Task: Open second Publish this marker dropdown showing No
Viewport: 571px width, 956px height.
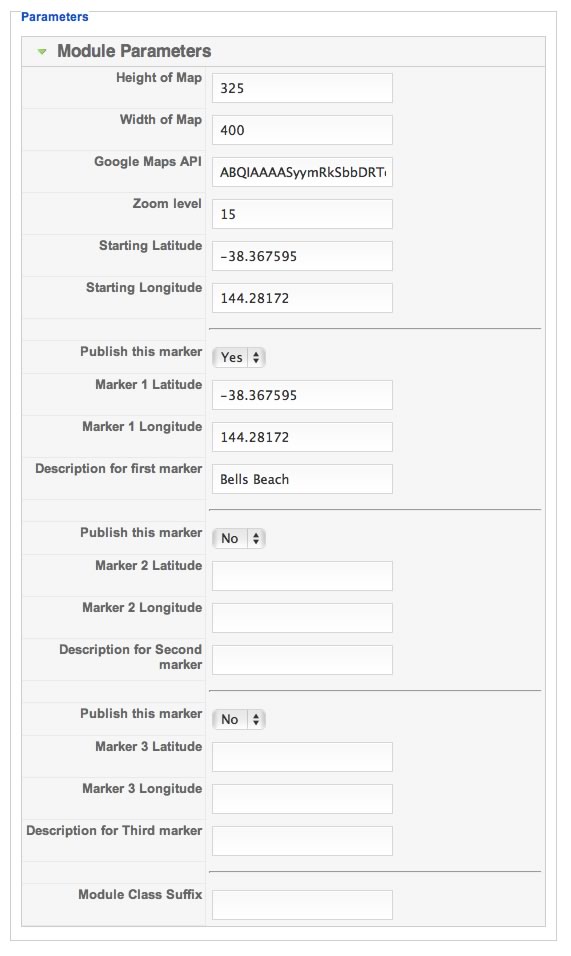Action: click(239, 538)
